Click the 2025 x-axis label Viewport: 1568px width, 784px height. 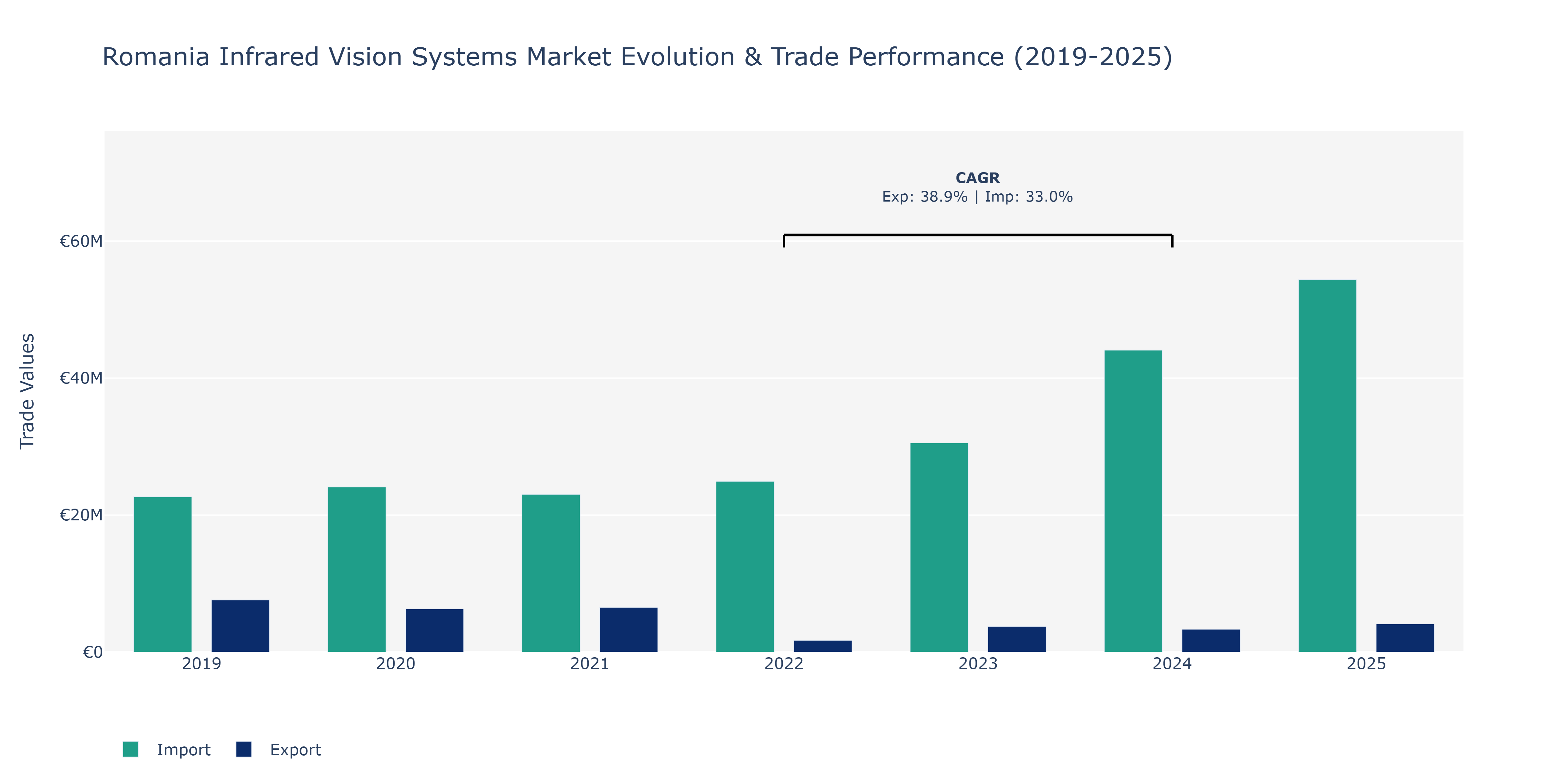click(x=1366, y=663)
